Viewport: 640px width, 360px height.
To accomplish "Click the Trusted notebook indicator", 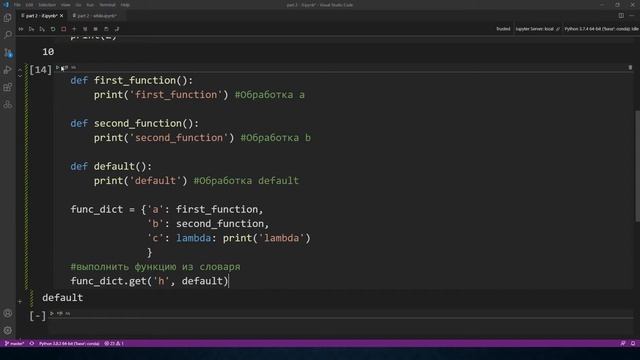I will (503, 29).
